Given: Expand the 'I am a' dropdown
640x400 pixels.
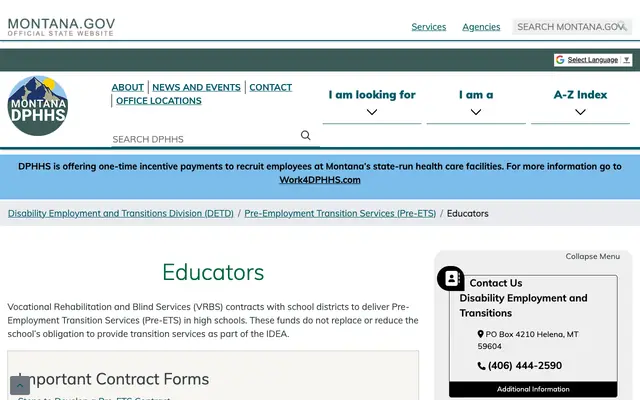Looking at the screenshot, I should [x=476, y=102].
